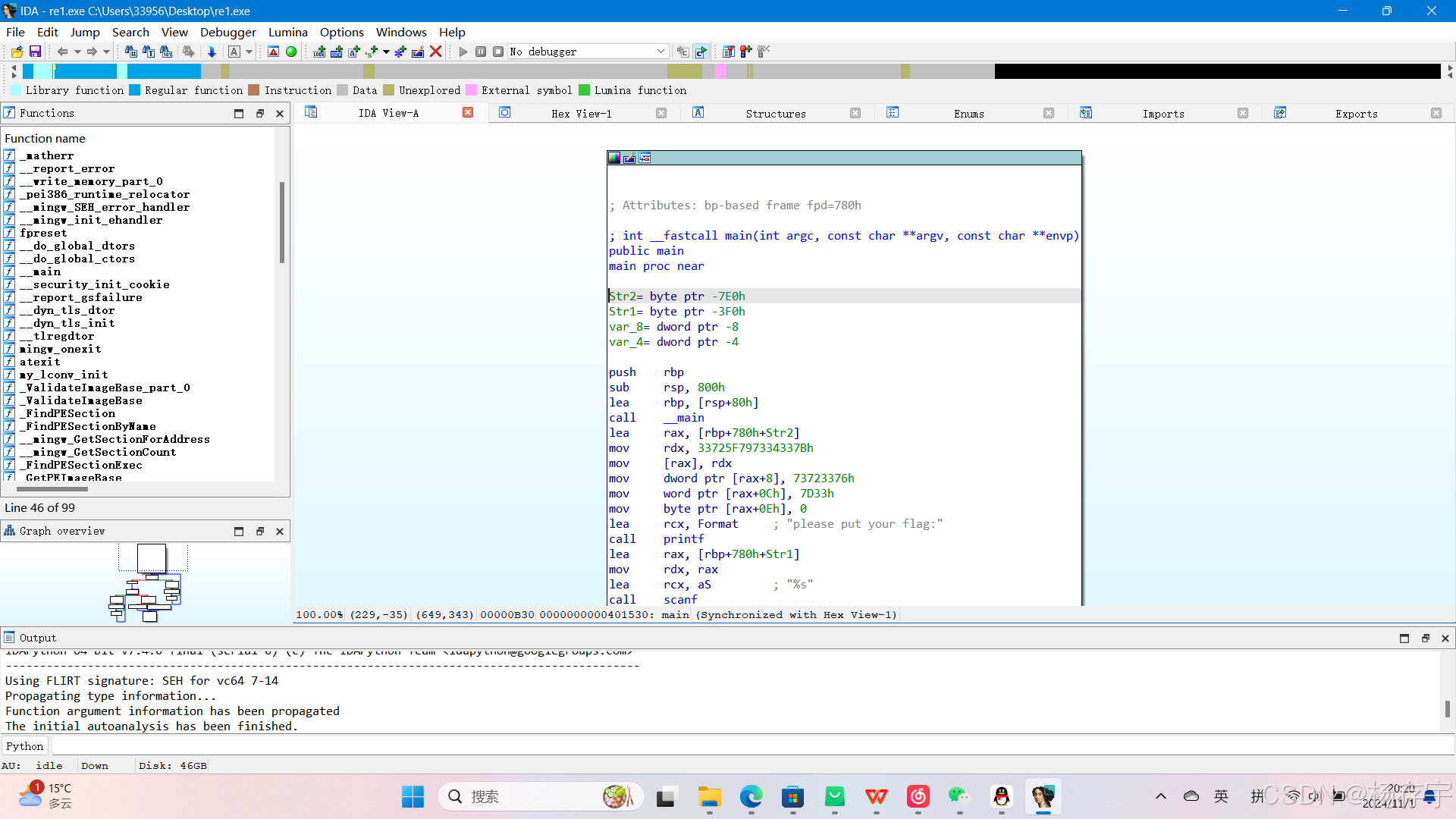1456x819 pixels.
Task: Open the debugger selection dropdown
Action: (x=661, y=52)
